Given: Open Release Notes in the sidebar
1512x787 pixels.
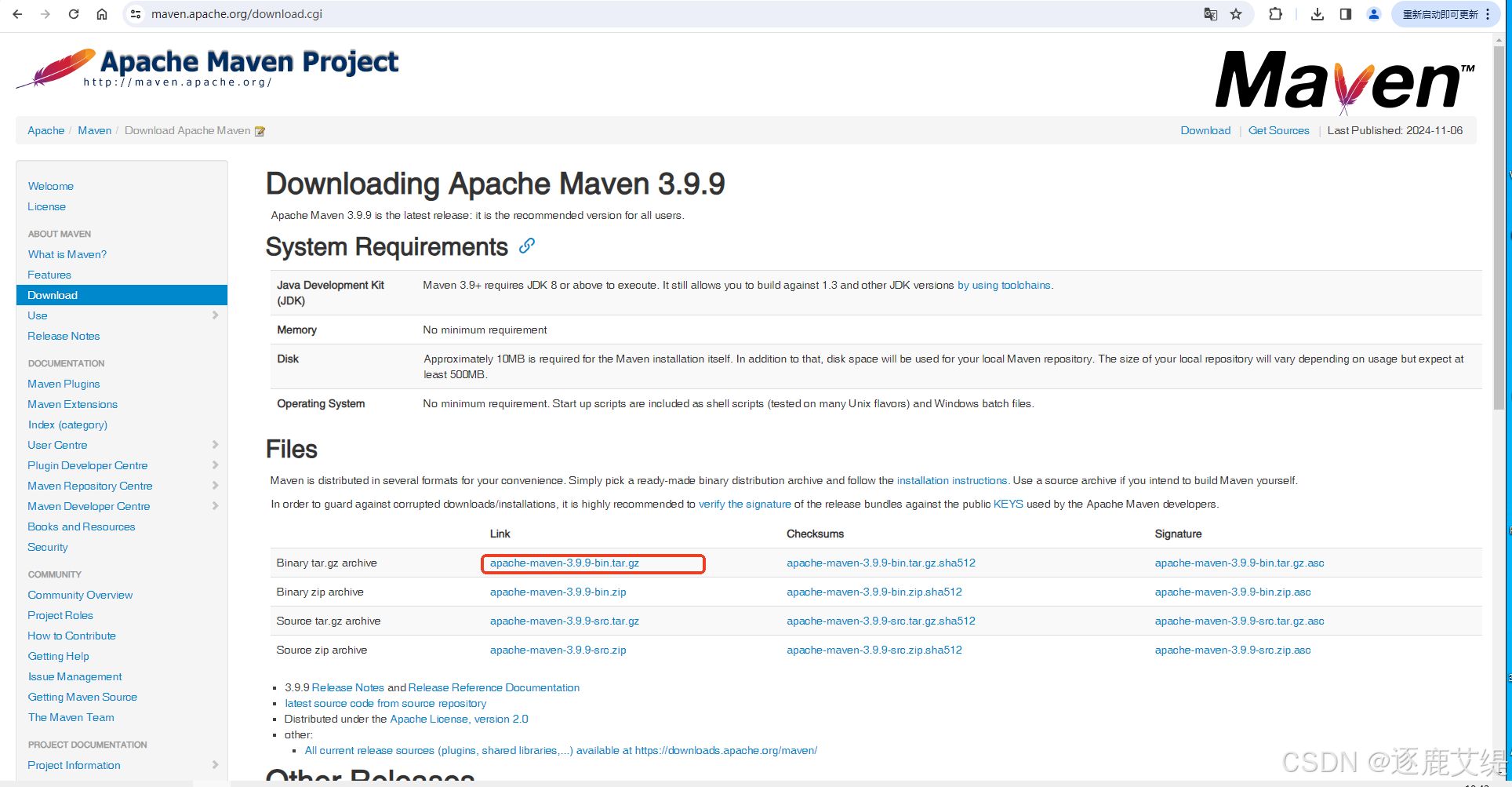Looking at the screenshot, I should point(64,336).
